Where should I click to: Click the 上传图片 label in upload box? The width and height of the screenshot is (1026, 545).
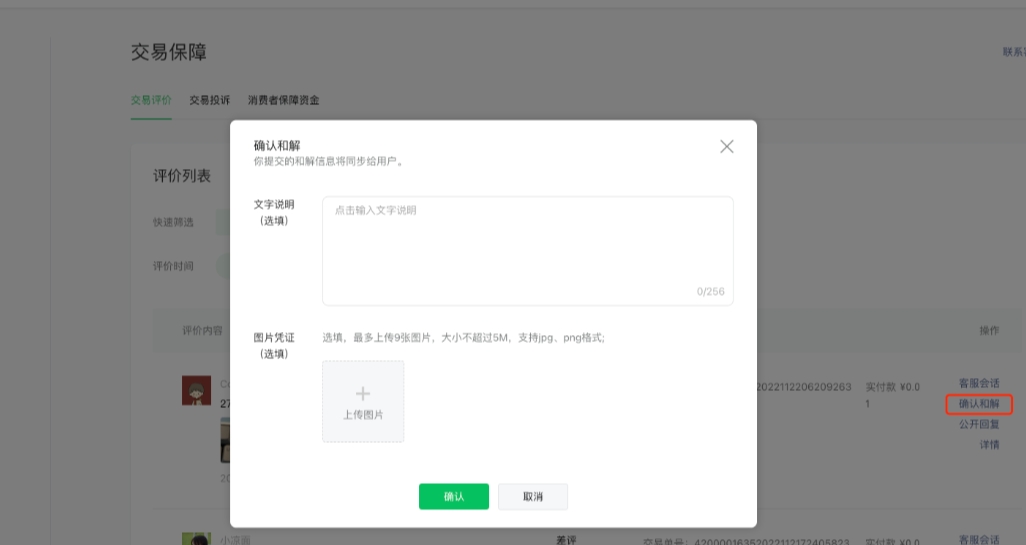[x=363, y=415]
